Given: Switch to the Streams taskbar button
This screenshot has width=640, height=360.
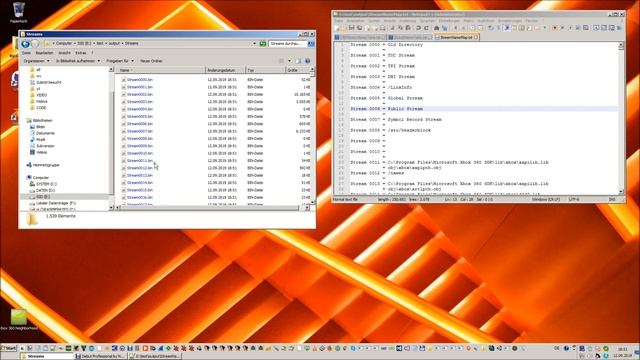Looking at the screenshot, I should click(47, 356).
